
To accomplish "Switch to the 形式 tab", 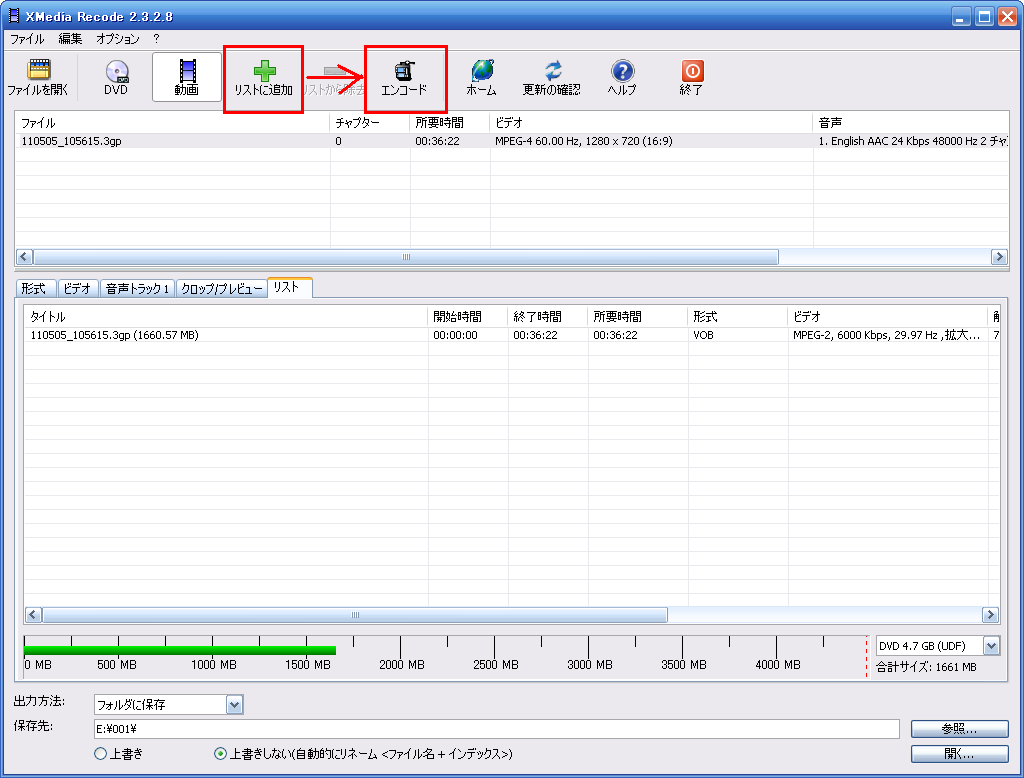I will click(x=34, y=288).
